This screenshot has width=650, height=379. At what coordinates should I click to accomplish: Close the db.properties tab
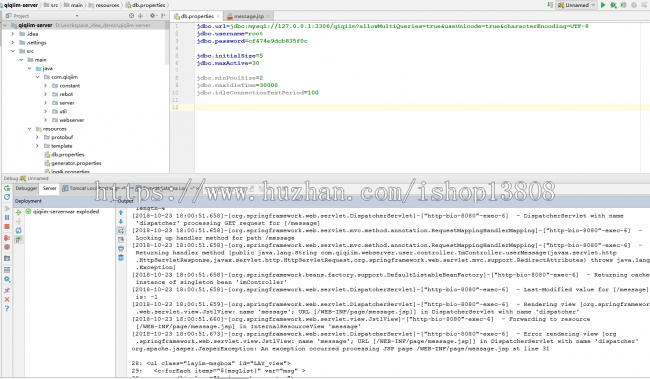218,16
